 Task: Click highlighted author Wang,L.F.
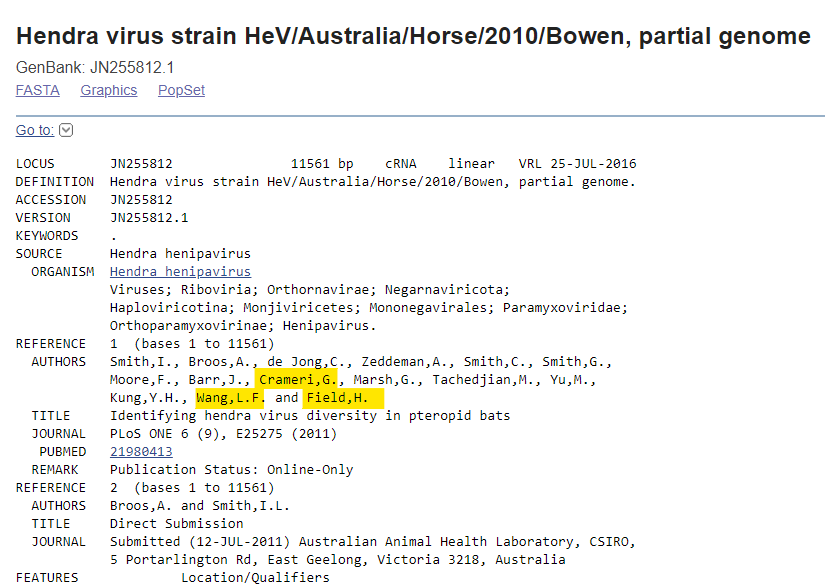tap(229, 398)
